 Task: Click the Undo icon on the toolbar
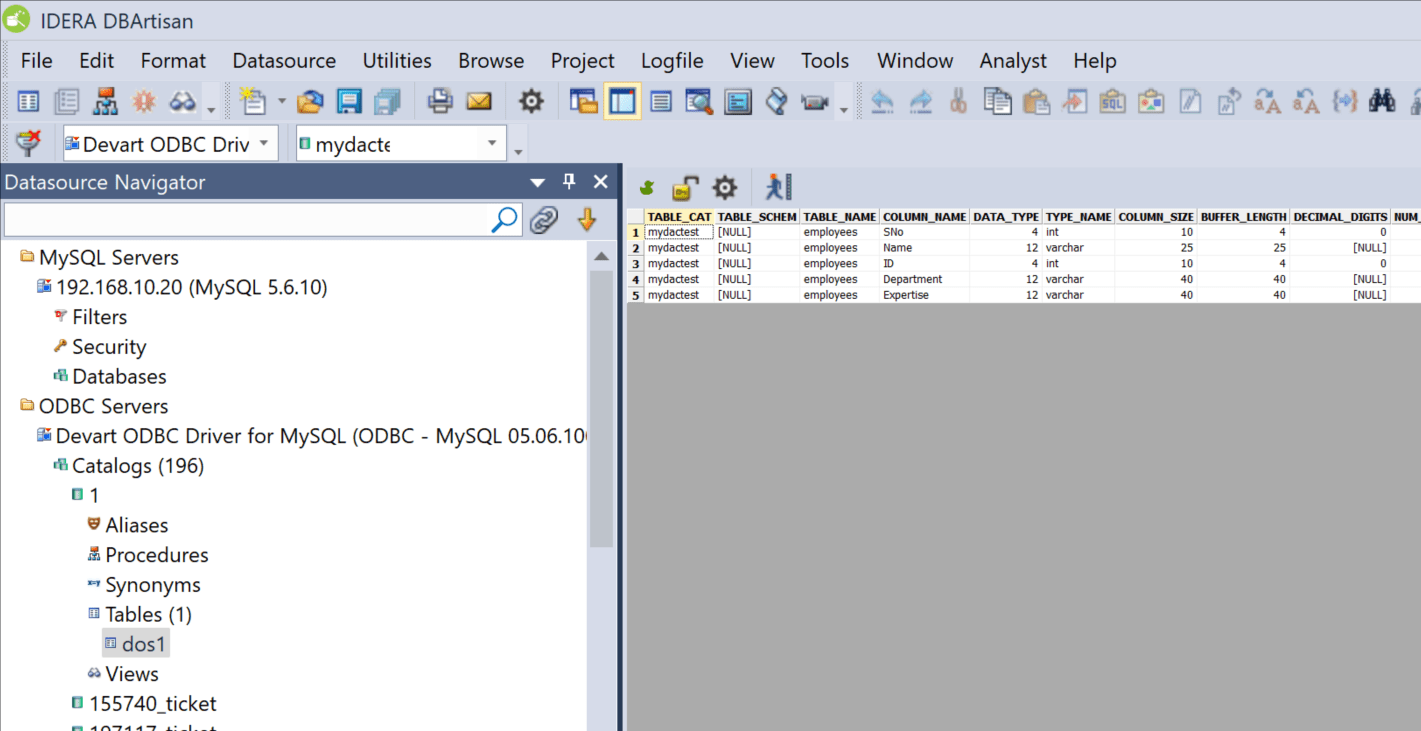882,101
